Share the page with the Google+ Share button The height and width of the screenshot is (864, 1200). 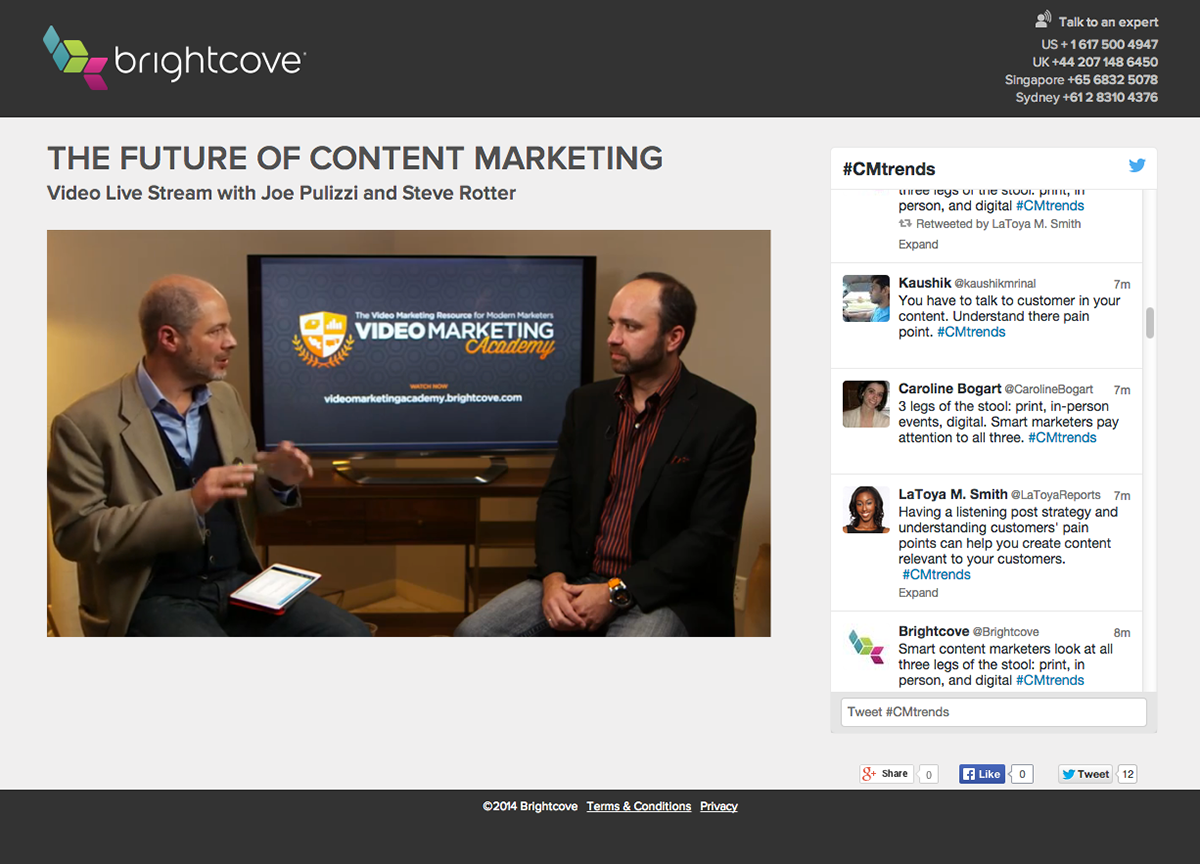pyautogui.click(x=886, y=774)
